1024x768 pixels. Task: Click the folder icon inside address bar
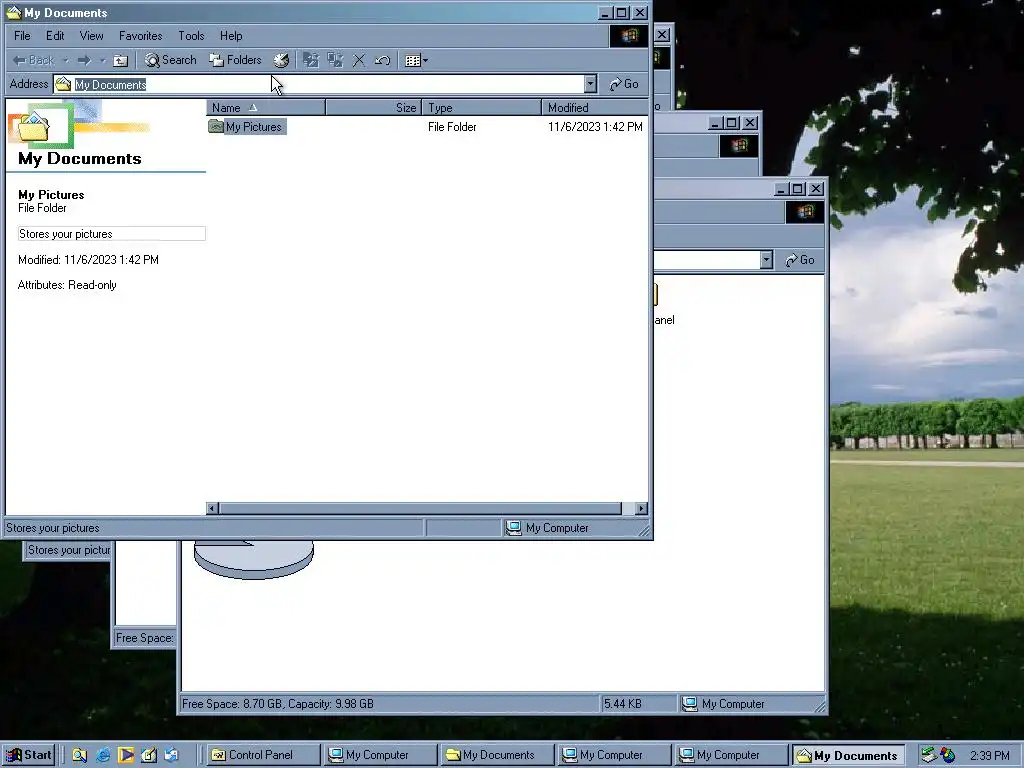click(63, 84)
